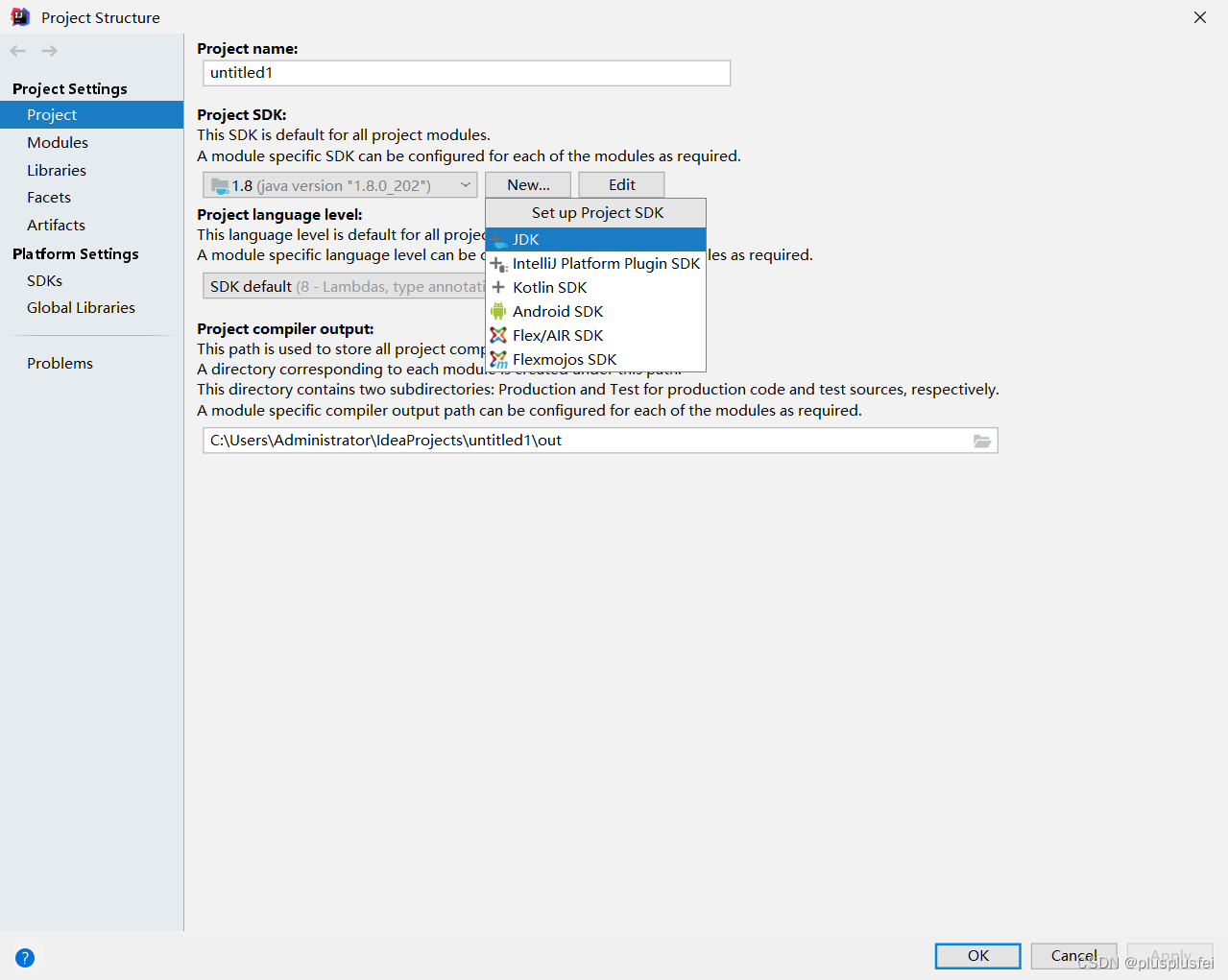Click the IntelliJ Platform Plugin SDK icon
Viewport: 1228px width, 980px height.
498,263
